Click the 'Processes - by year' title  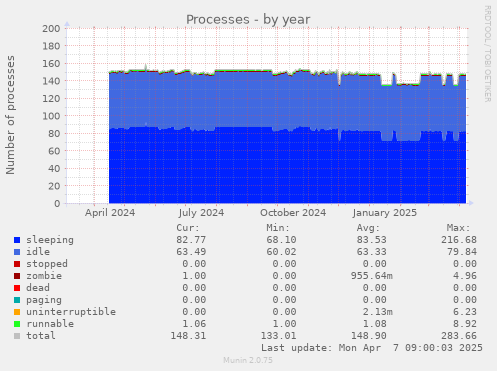pos(248,20)
